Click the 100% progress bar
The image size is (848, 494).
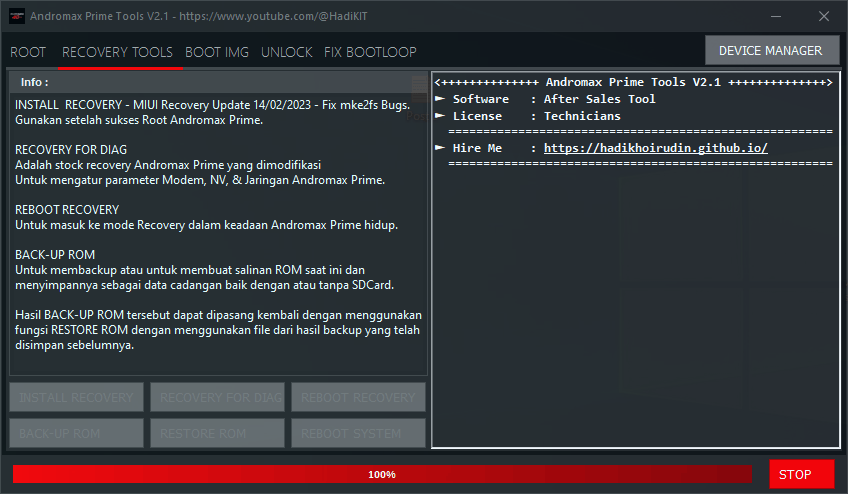[382, 474]
